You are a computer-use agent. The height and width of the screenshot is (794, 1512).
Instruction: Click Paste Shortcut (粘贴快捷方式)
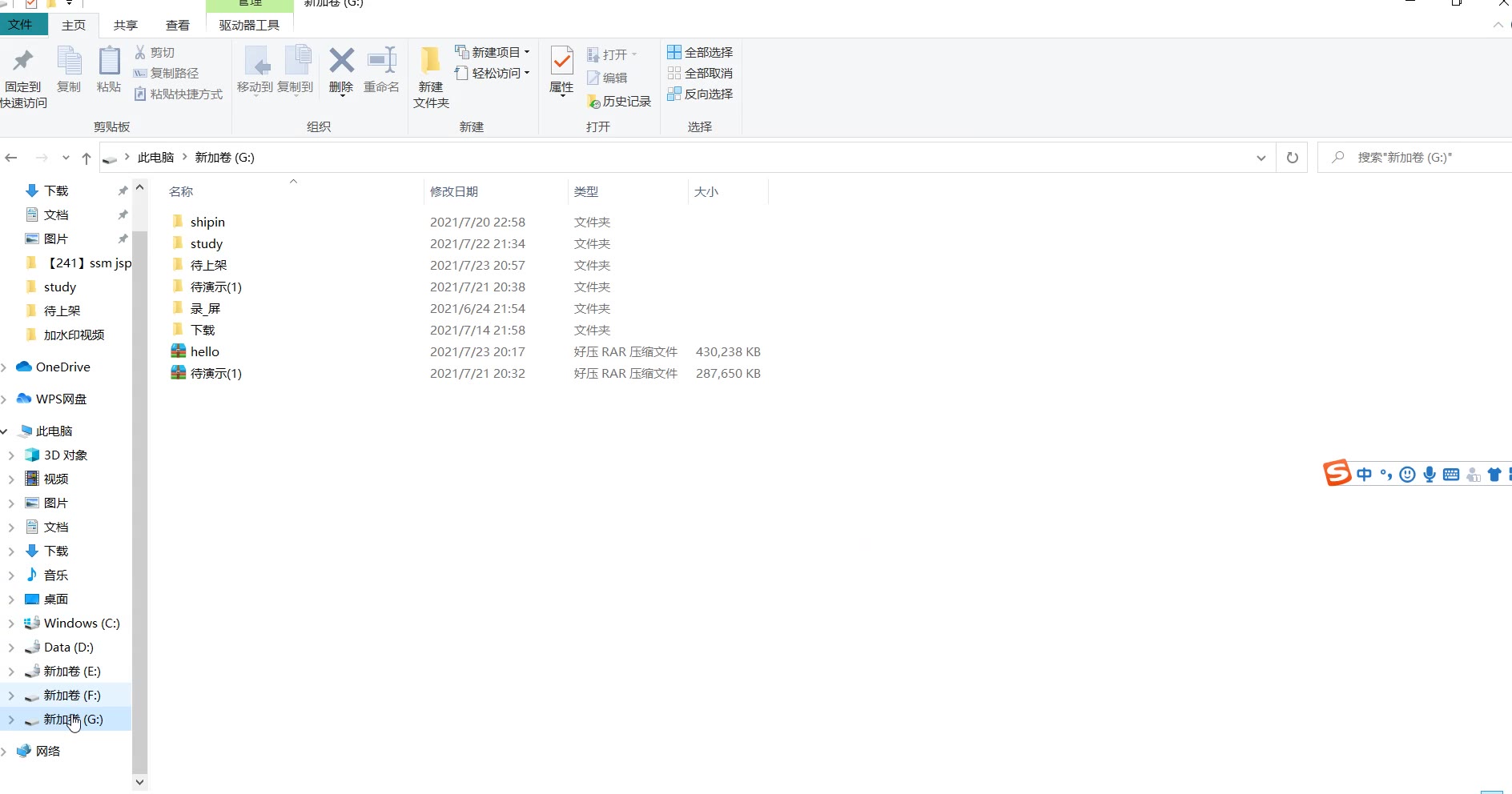coord(178,94)
